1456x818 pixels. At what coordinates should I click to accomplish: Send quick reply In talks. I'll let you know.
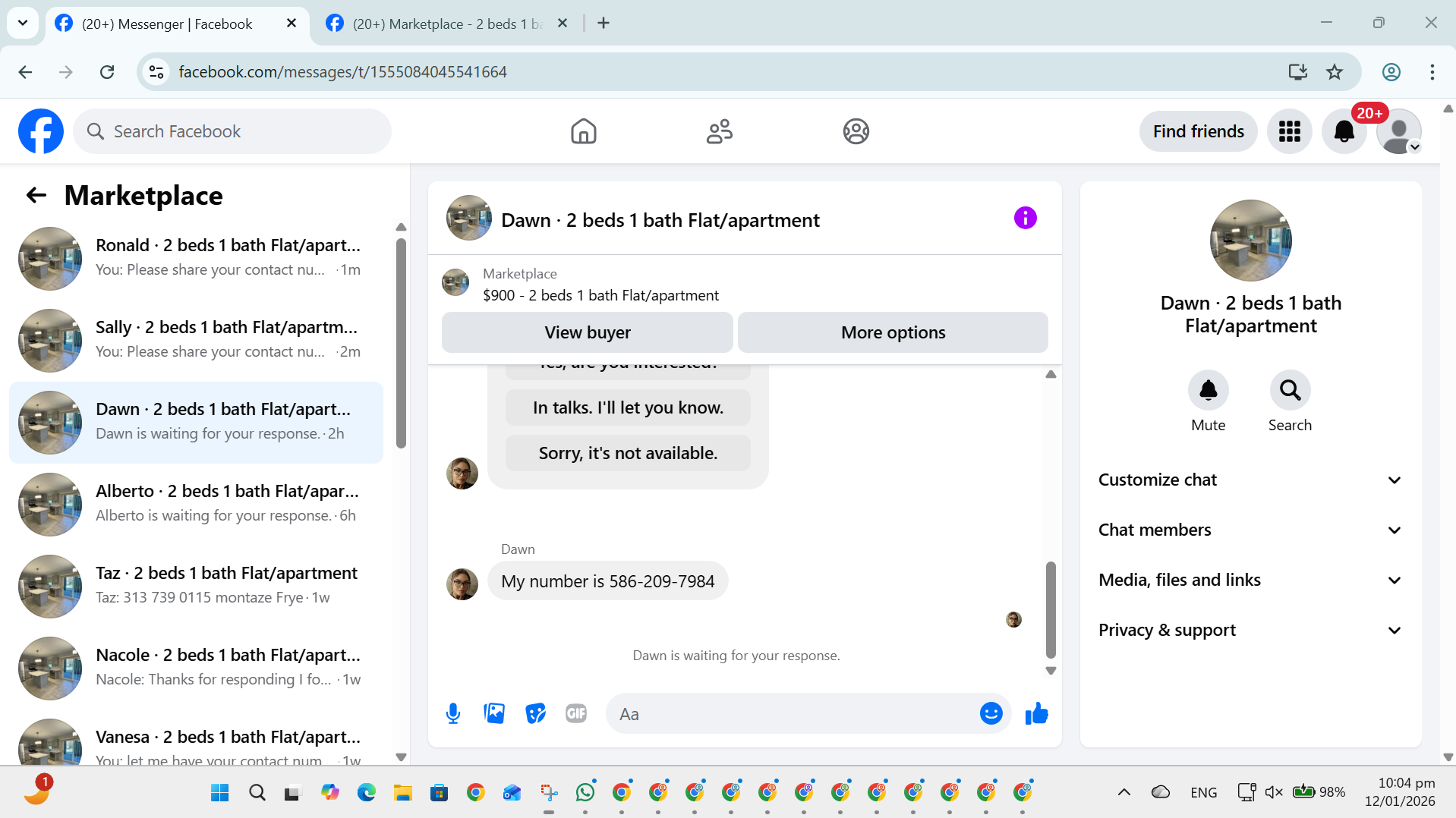click(628, 407)
